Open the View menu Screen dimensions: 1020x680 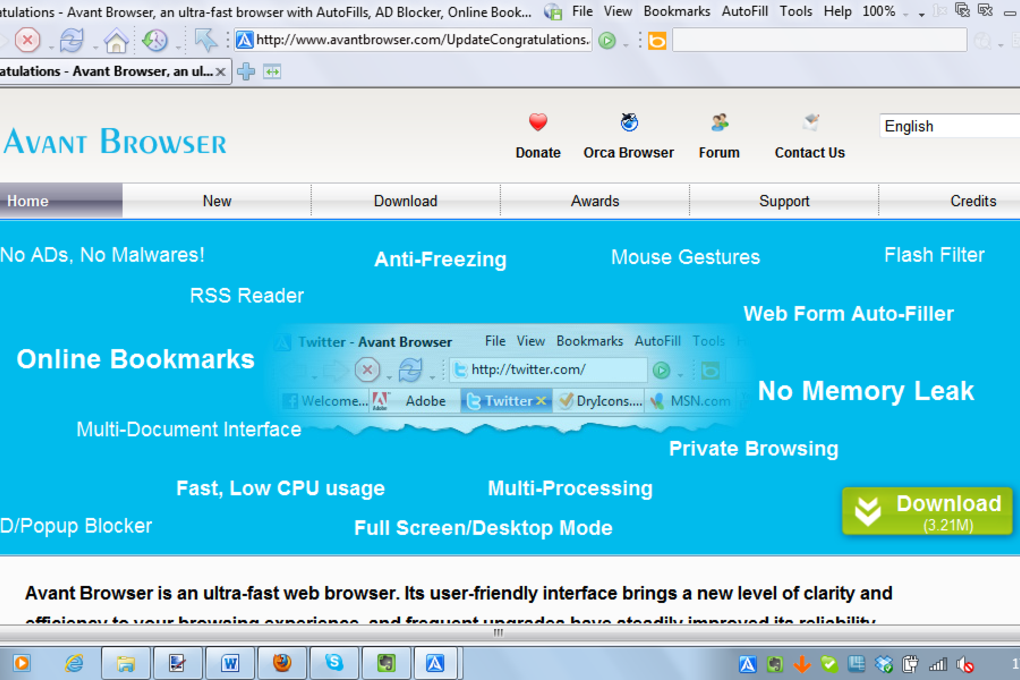pos(617,12)
